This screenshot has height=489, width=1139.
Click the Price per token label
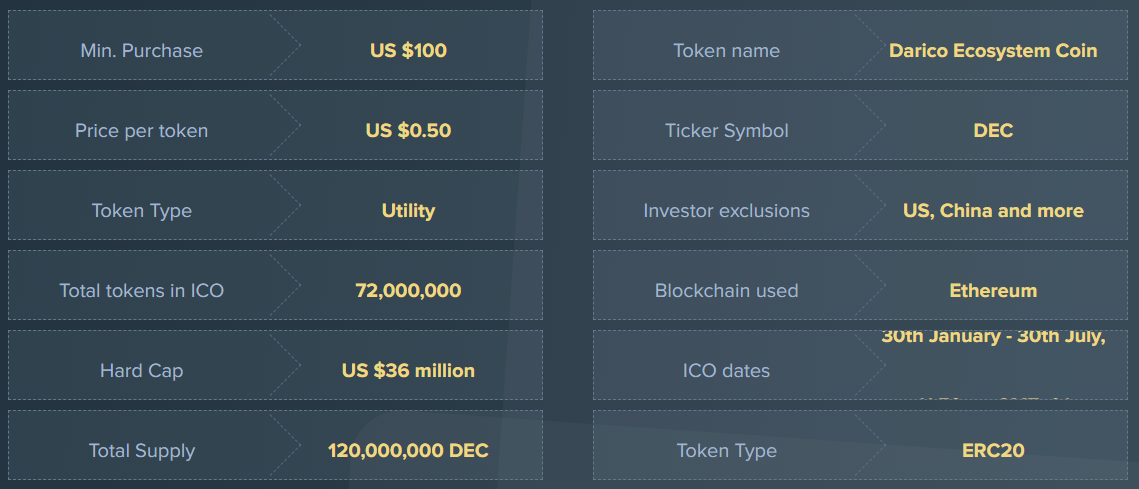(x=142, y=131)
